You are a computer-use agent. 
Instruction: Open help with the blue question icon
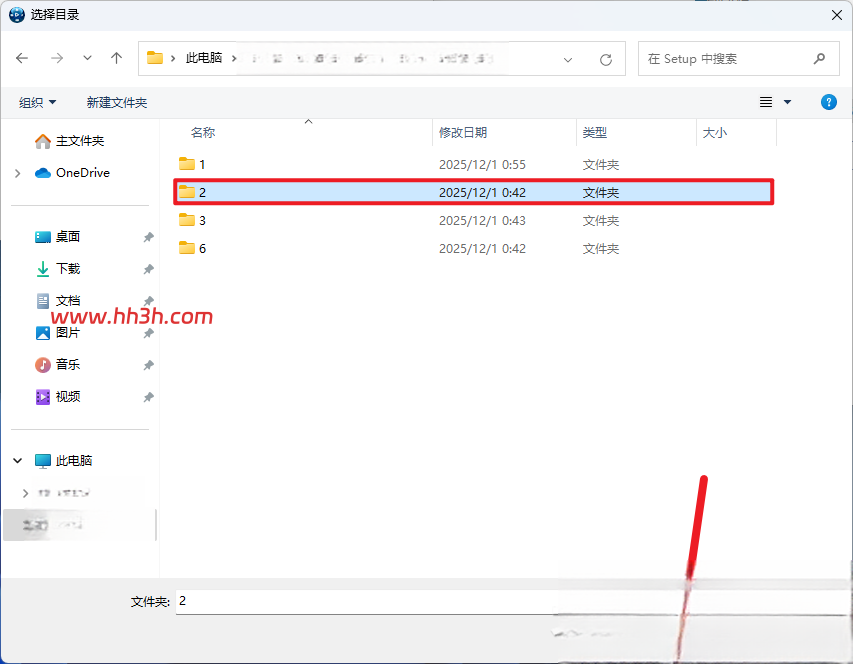(829, 102)
